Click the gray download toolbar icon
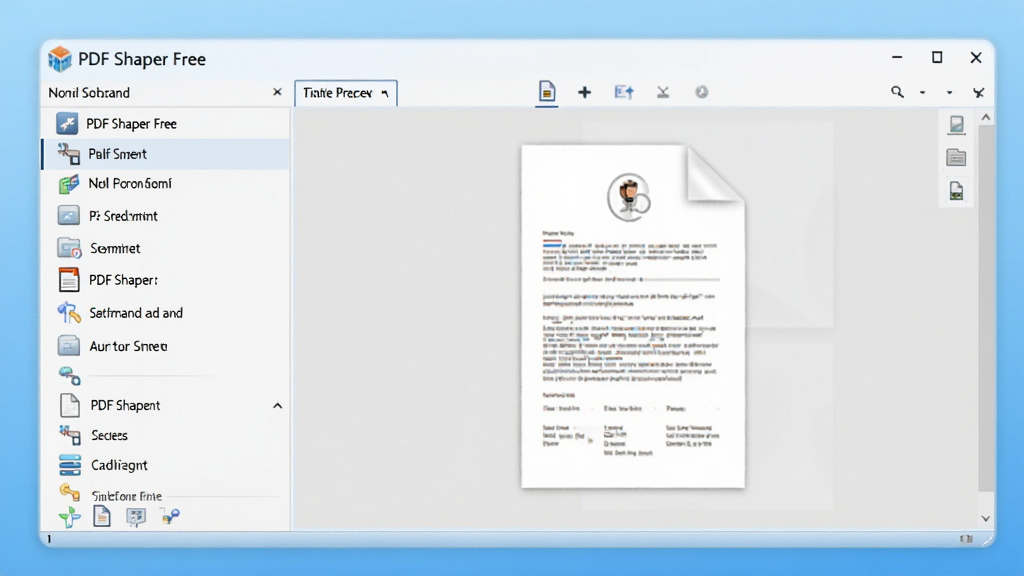The height and width of the screenshot is (576, 1024). pos(663,92)
